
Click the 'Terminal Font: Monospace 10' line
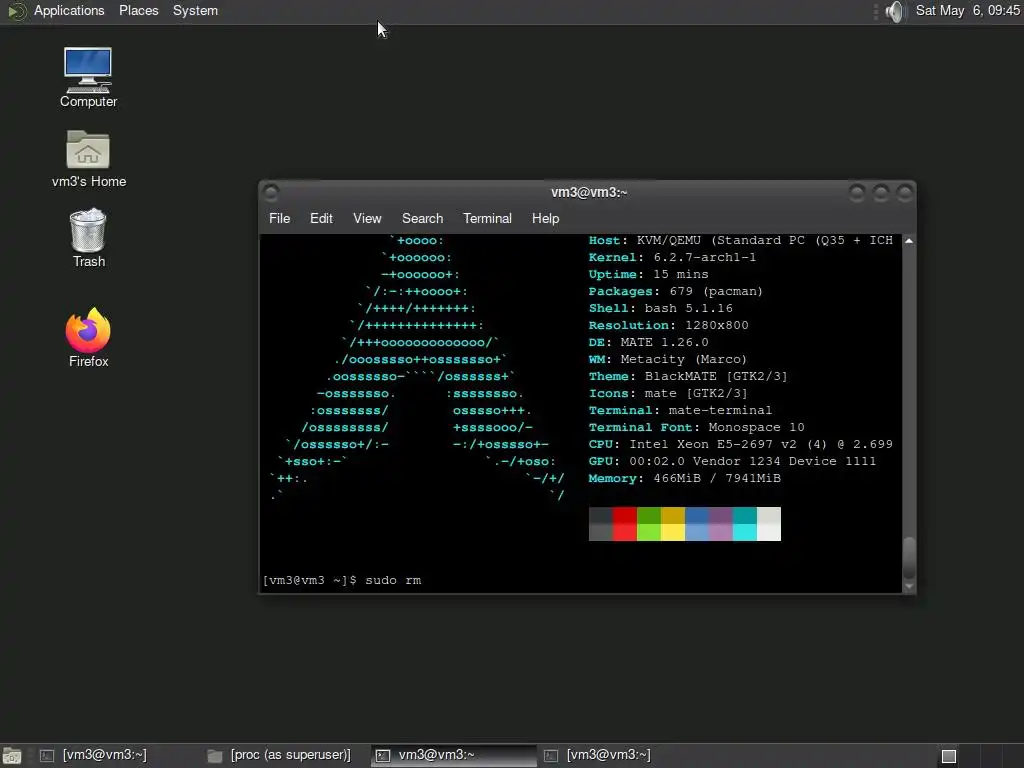pos(696,427)
